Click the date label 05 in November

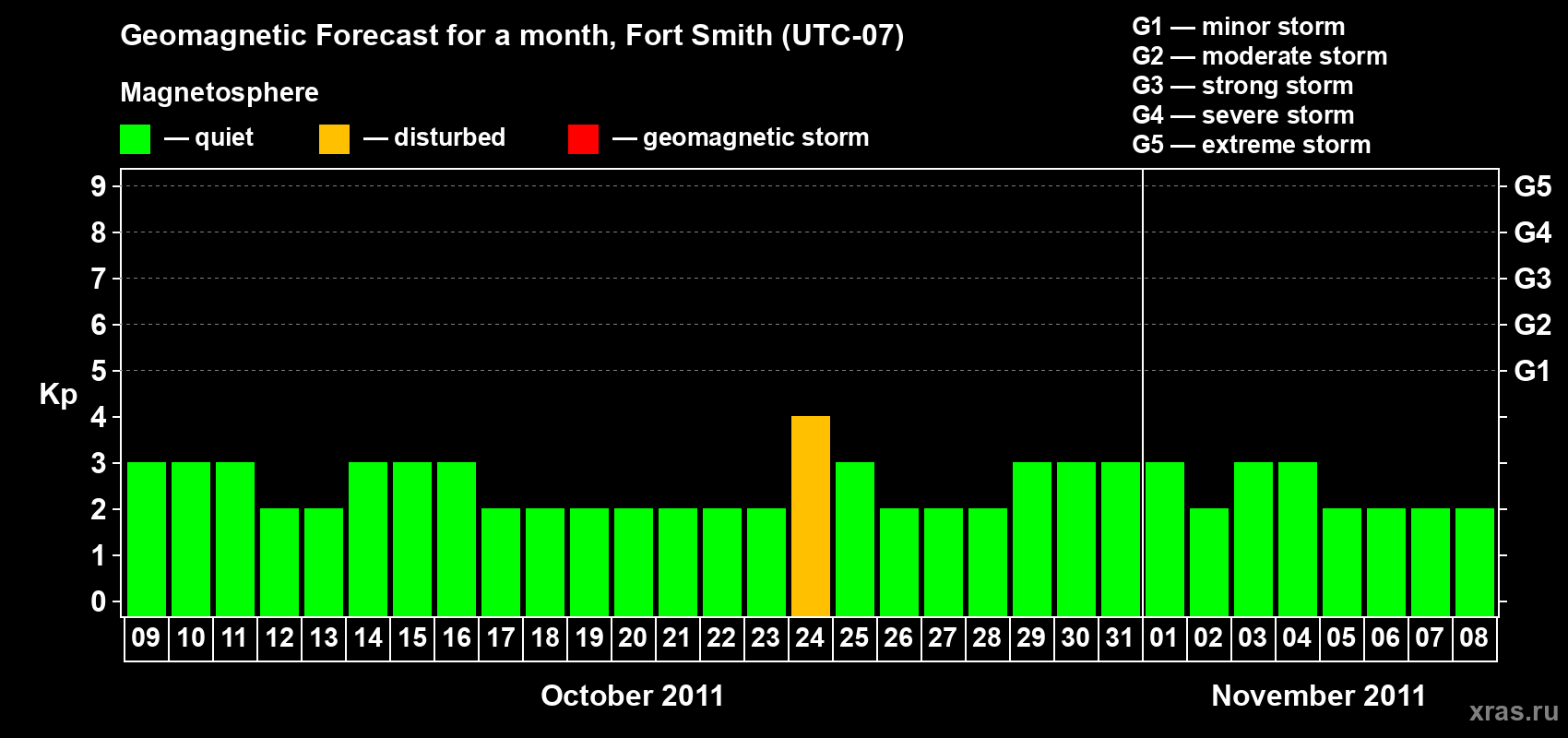pyautogui.click(x=1341, y=637)
